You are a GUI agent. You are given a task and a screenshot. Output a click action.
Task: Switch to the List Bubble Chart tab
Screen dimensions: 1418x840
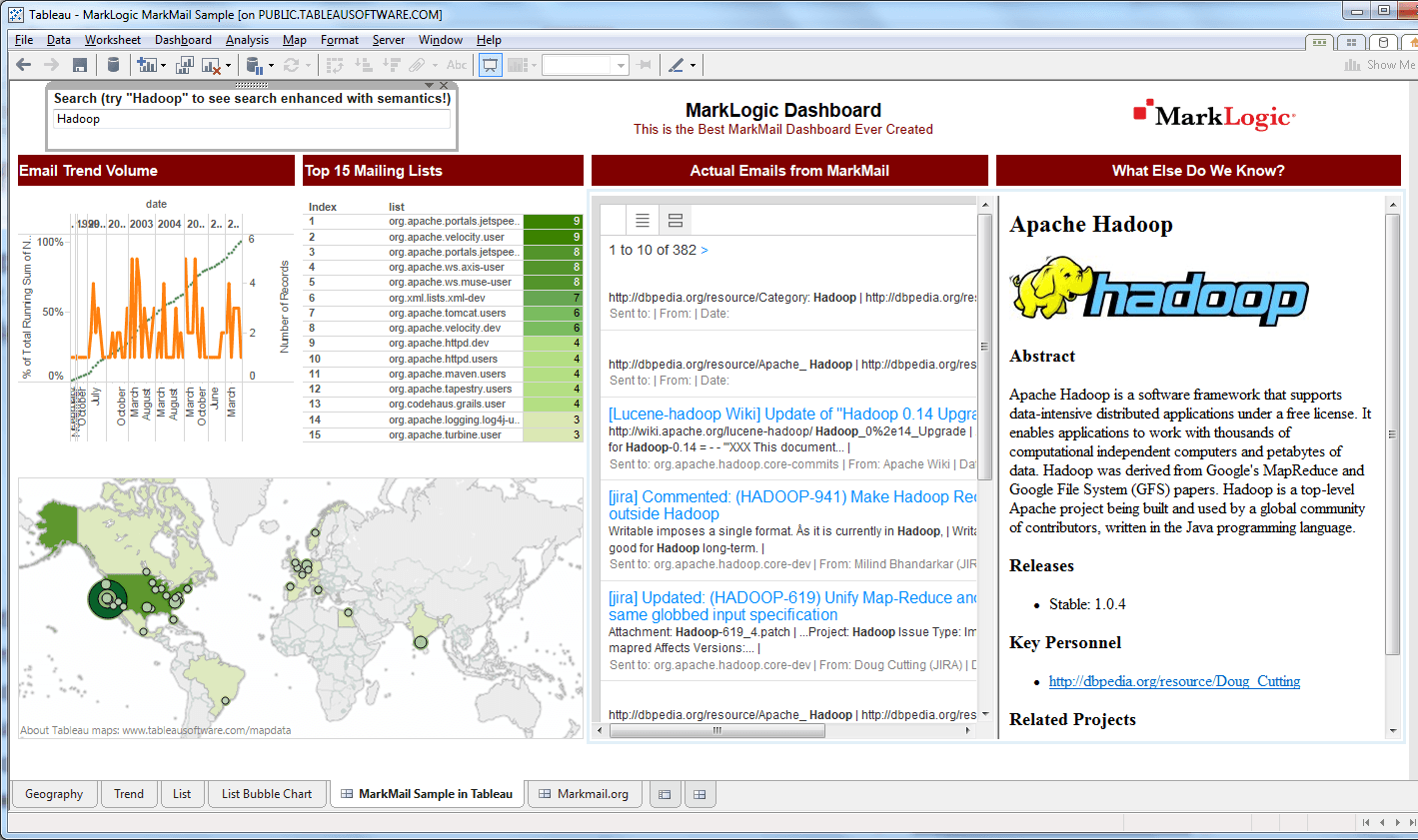(267, 794)
